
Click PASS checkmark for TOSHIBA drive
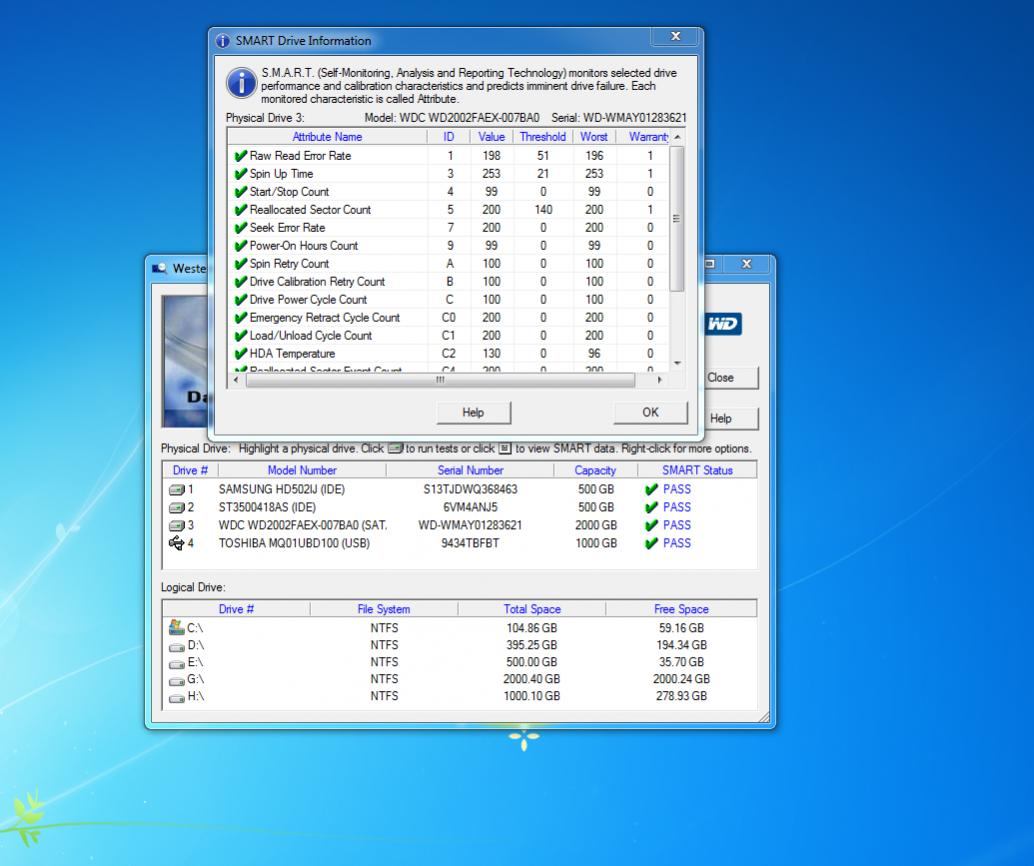click(x=652, y=543)
